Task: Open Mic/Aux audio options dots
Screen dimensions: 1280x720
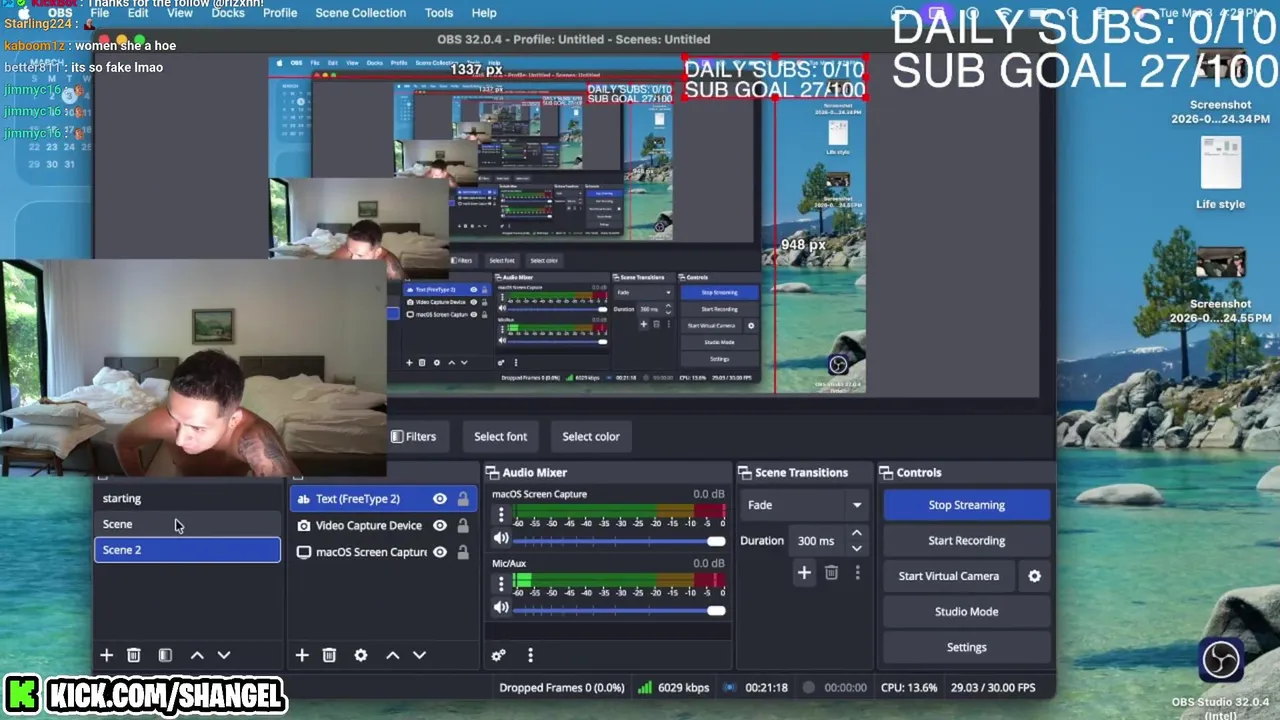Action: pos(501,583)
